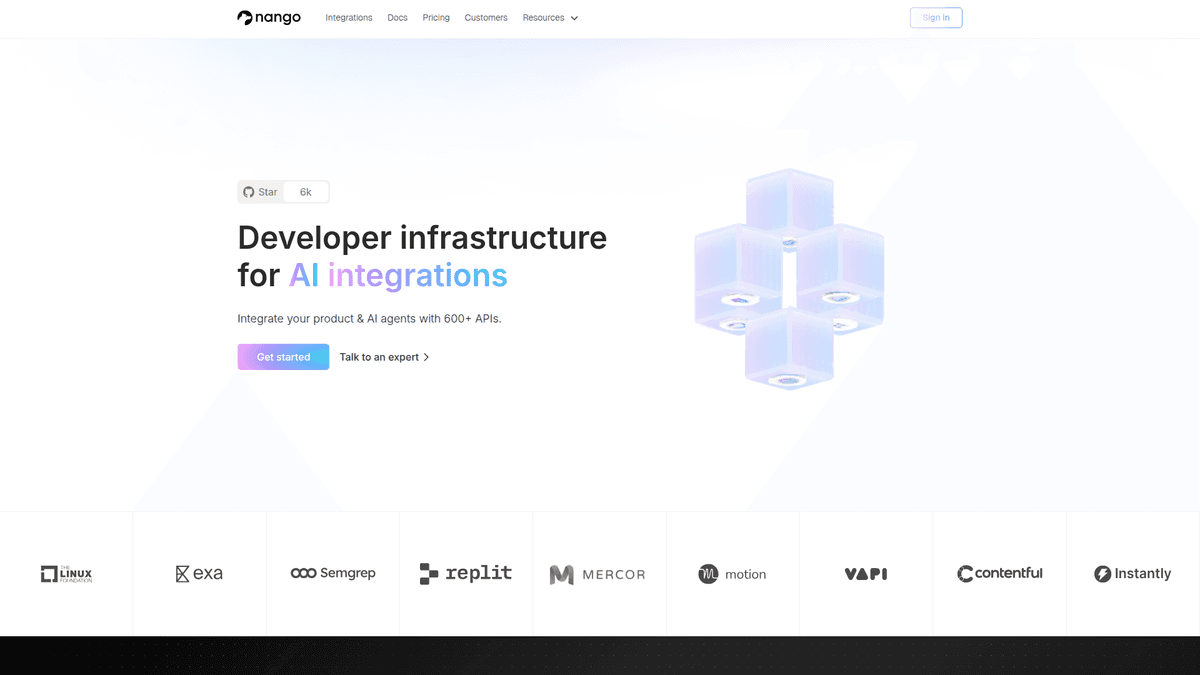The image size is (1200, 675).
Task: Click the Get started button
Action: (283, 357)
